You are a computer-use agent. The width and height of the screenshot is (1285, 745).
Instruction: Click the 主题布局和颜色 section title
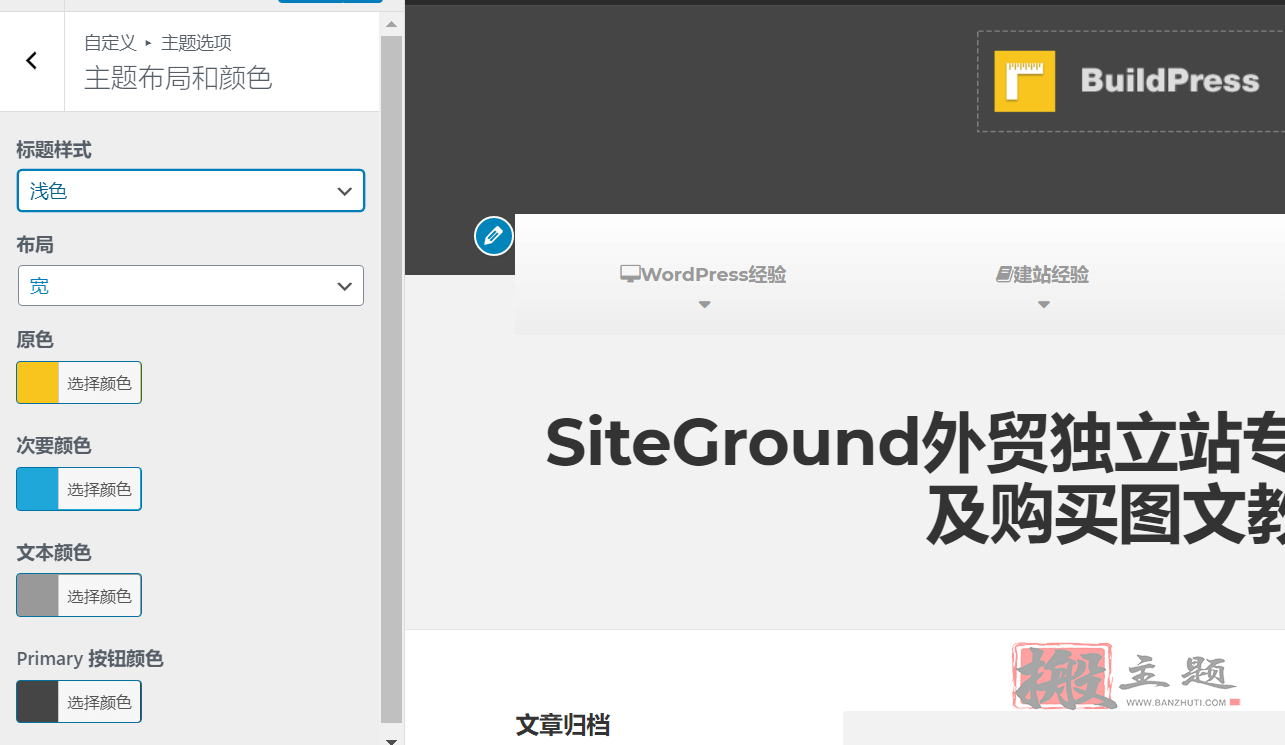[x=178, y=78]
